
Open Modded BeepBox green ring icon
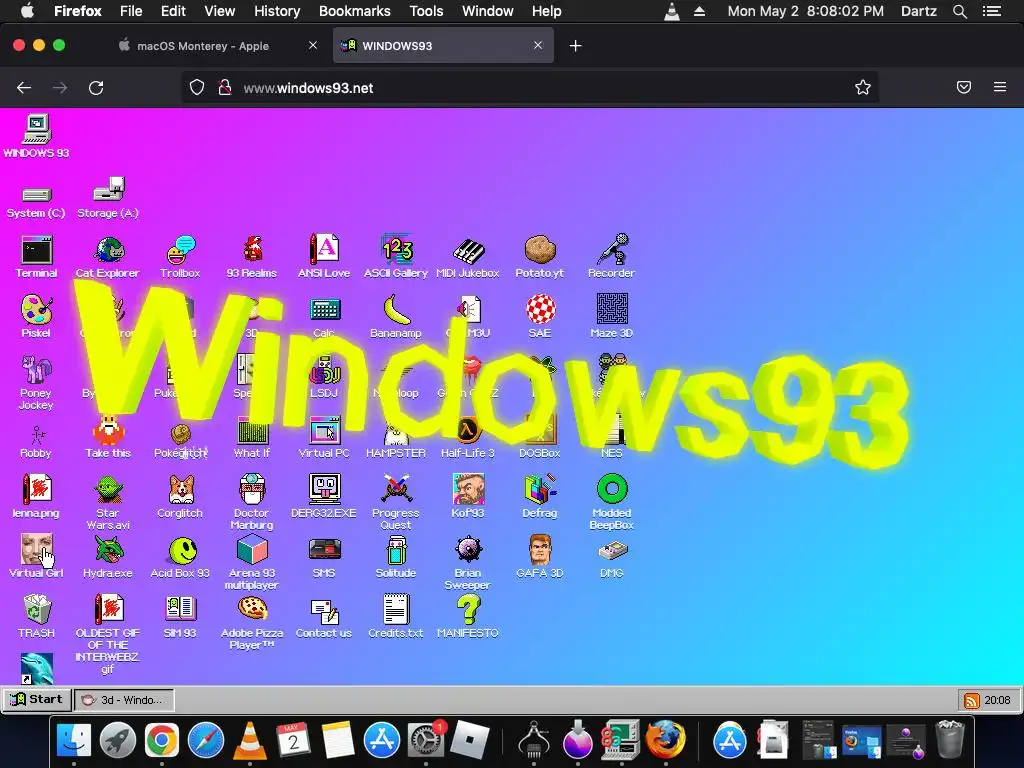(x=611, y=490)
